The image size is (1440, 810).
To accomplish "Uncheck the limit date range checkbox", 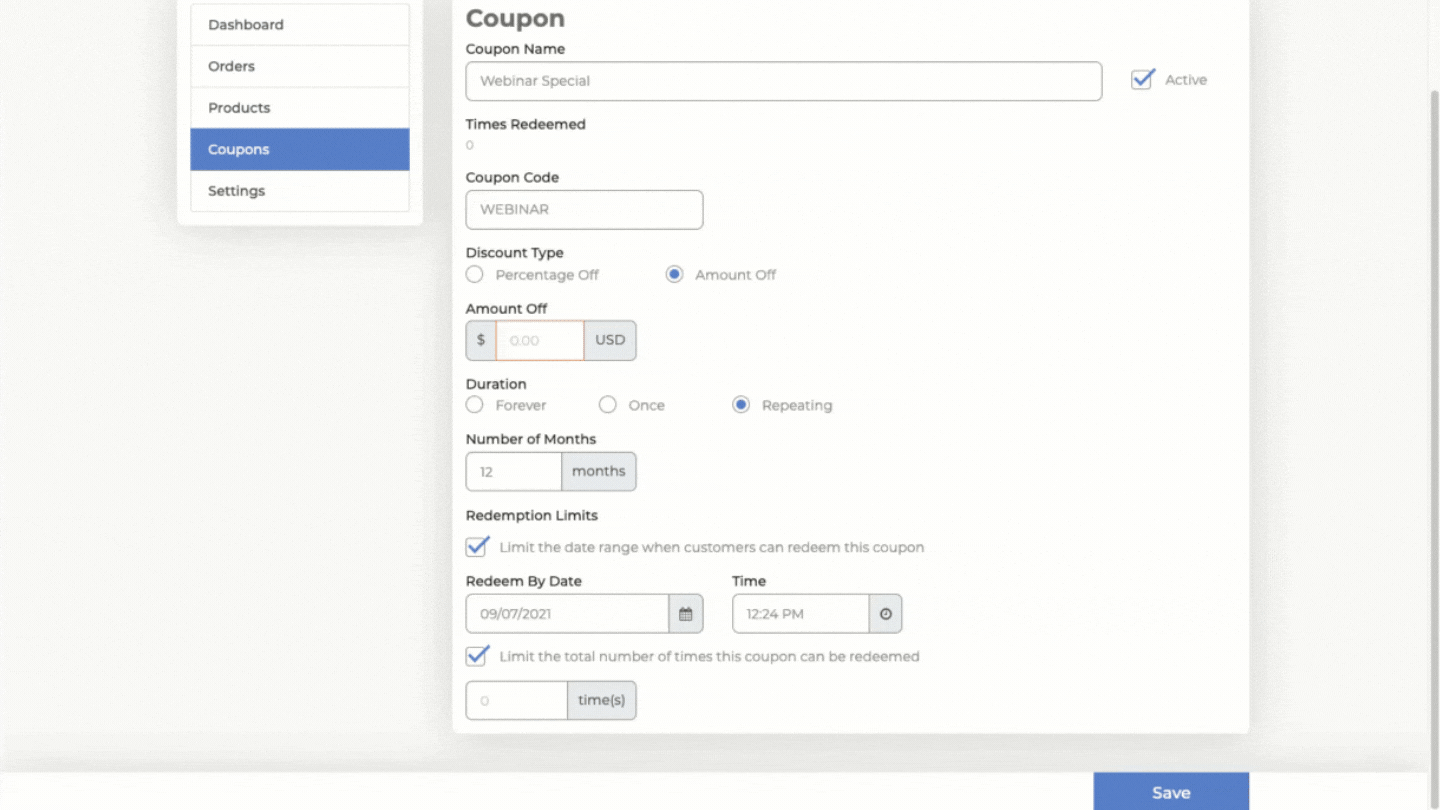I will click(x=478, y=547).
